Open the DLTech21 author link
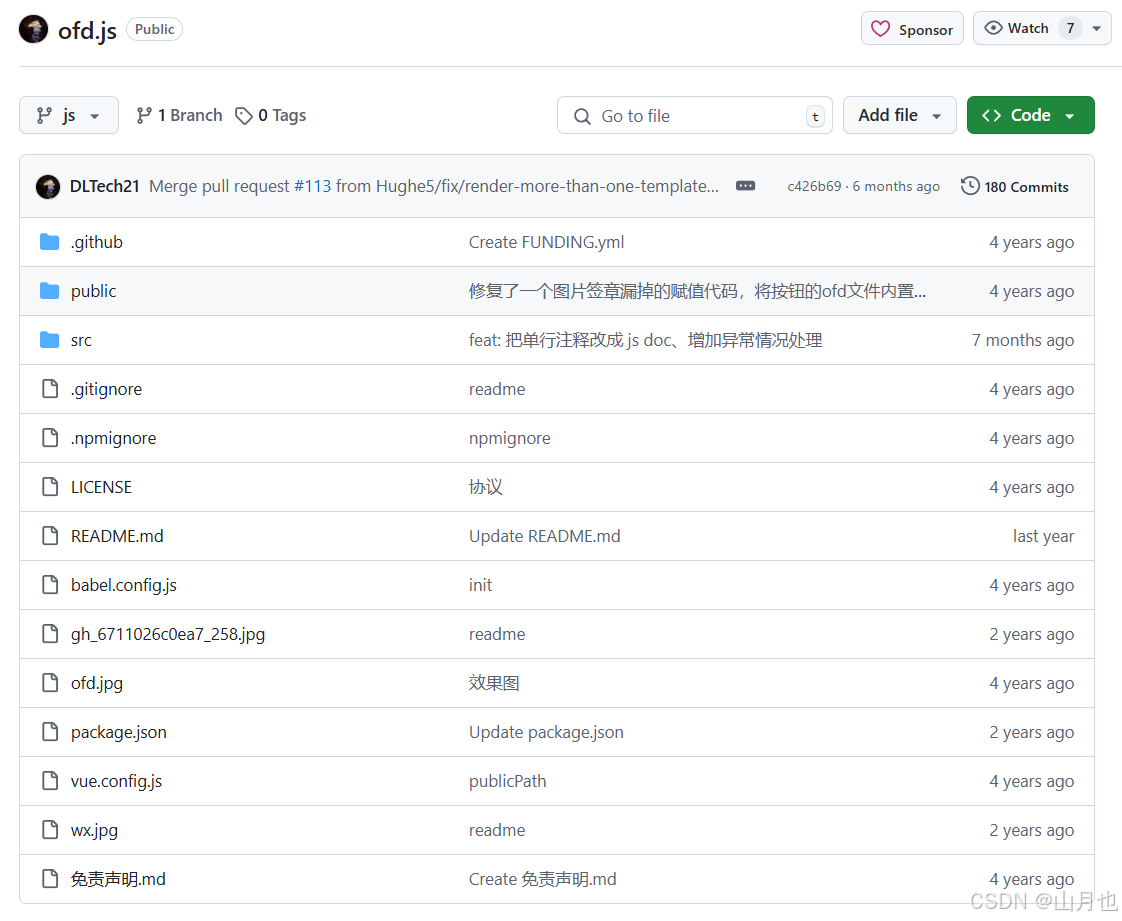 coord(104,187)
